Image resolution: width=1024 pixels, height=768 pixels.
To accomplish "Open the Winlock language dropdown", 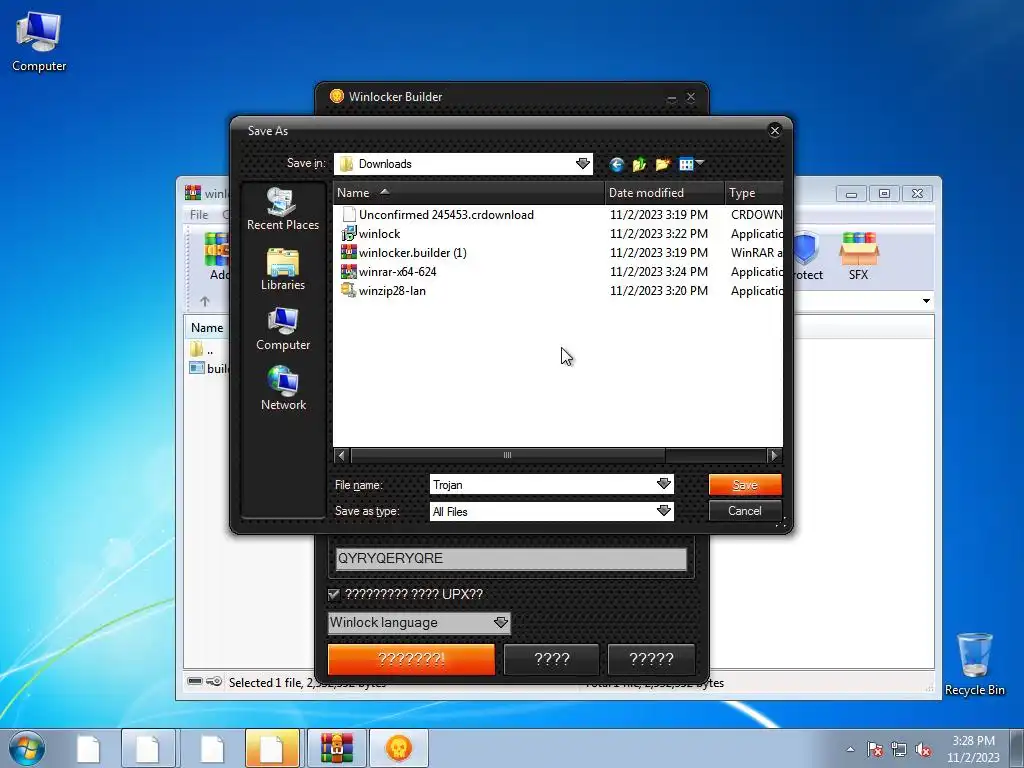I will tap(419, 622).
